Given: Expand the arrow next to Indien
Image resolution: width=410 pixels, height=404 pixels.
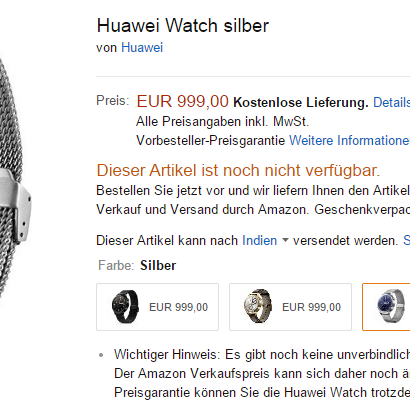Looking at the screenshot, I should click(x=285, y=240).
